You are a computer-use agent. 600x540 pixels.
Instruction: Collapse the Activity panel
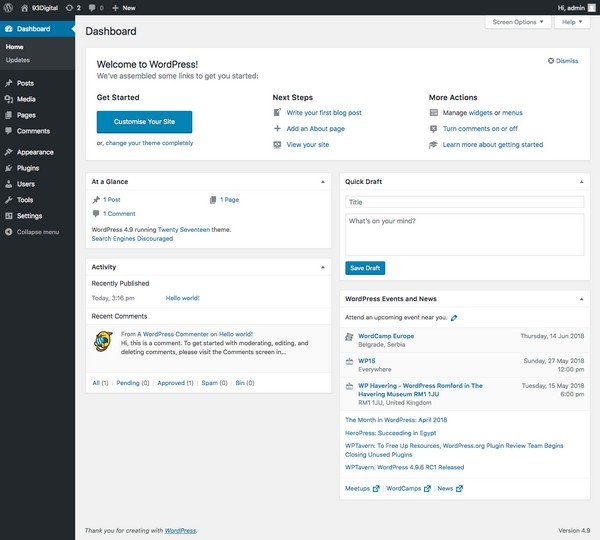pos(323,267)
